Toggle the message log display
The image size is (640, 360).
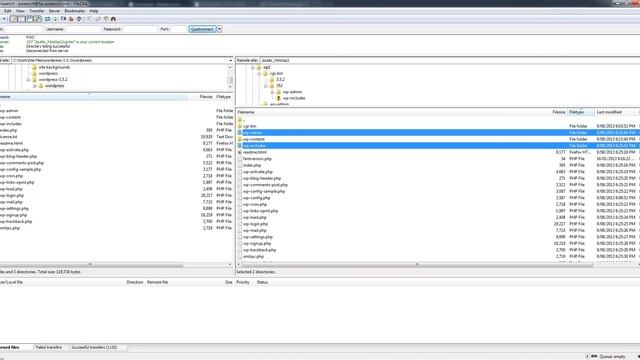click(13, 19)
